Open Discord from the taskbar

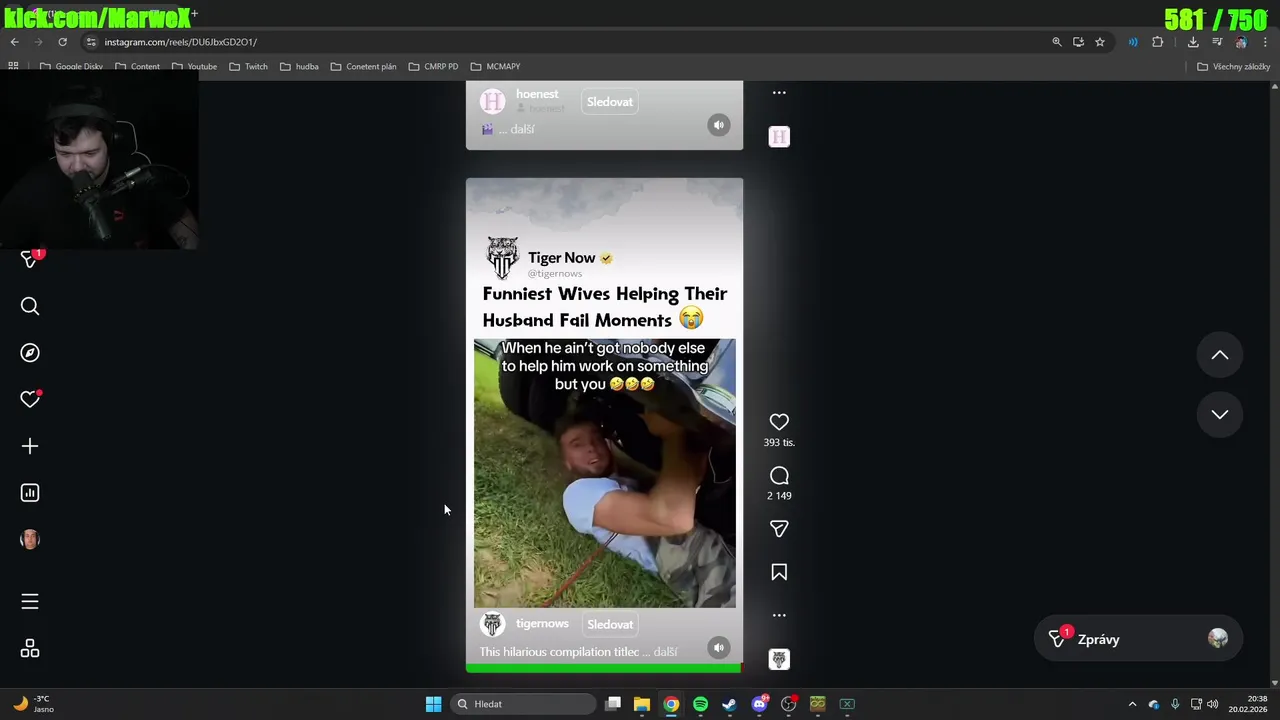[759, 704]
